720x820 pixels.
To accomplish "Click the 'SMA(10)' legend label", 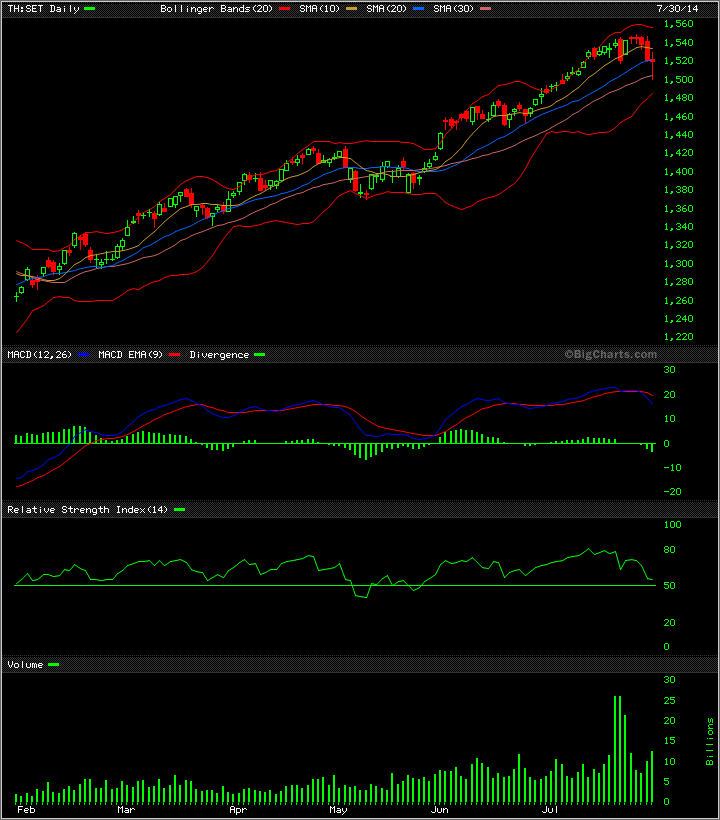I will pos(319,9).
